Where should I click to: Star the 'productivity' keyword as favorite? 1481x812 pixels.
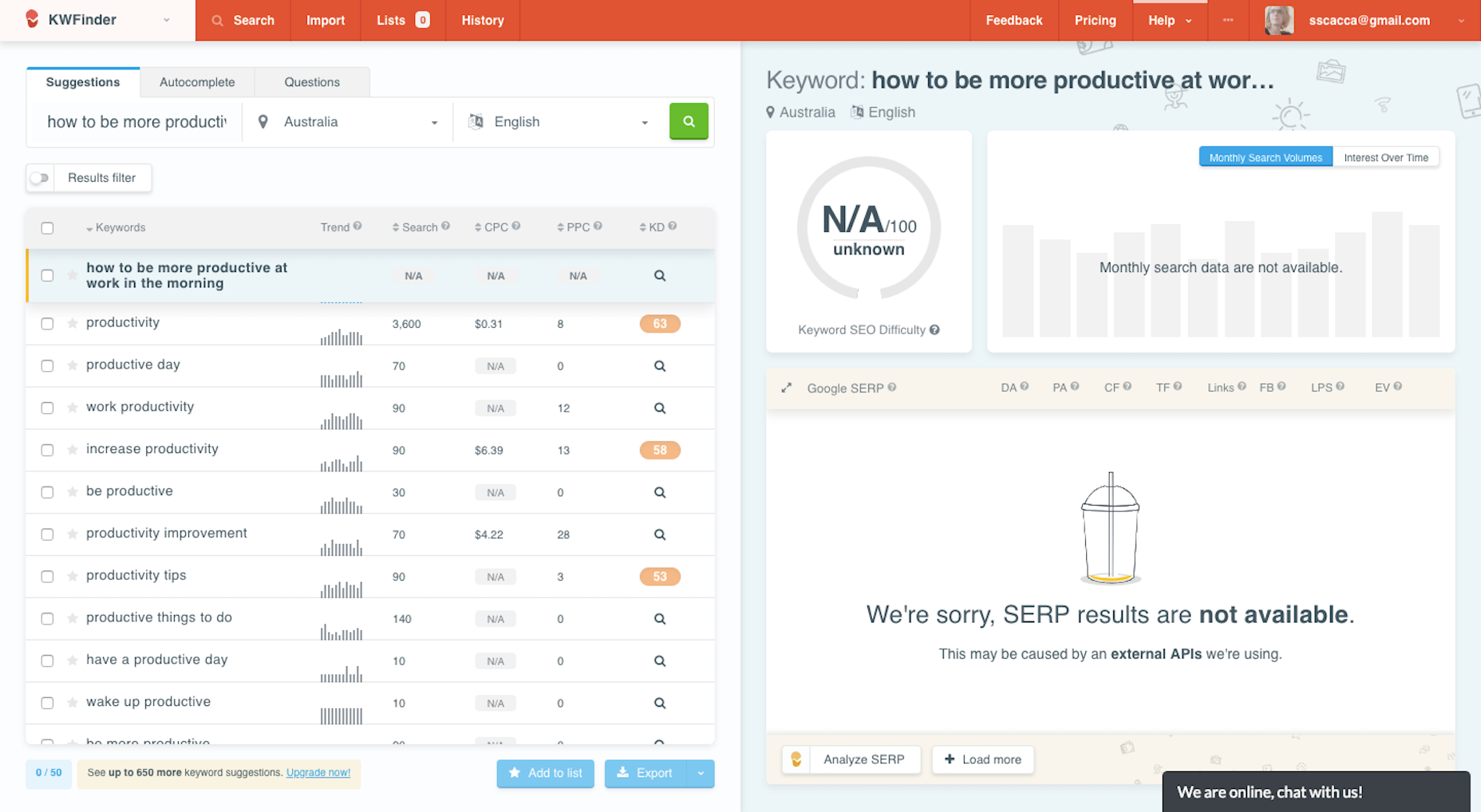[x=73, y=324]
